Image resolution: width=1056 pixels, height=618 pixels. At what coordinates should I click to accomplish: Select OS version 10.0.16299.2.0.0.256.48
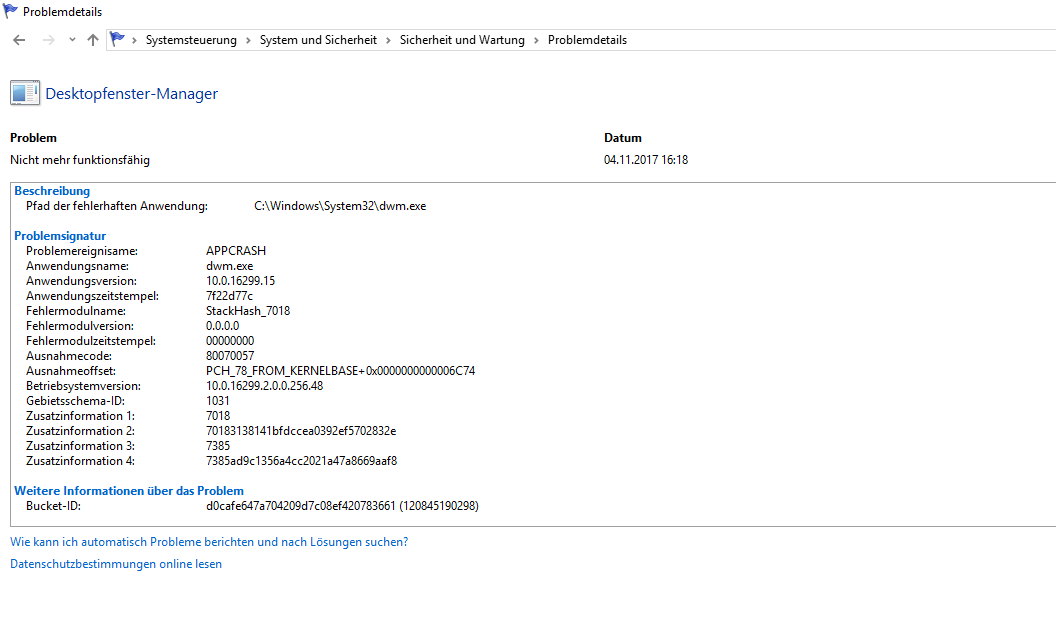[265, 386]
